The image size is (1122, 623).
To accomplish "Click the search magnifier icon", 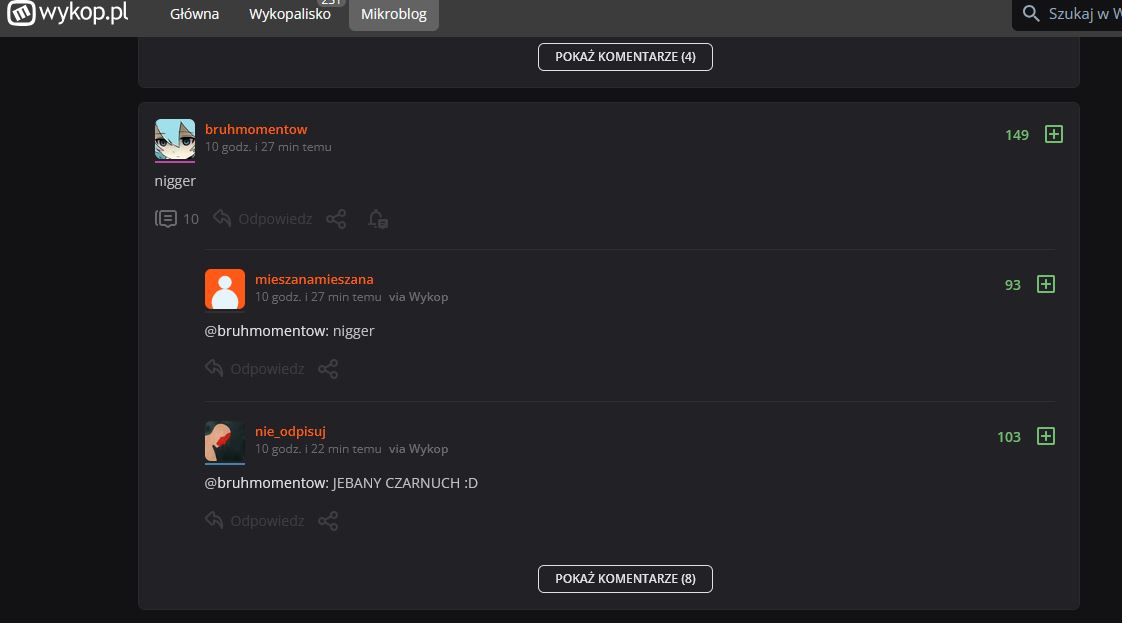I will click(x=1031, y=14).
